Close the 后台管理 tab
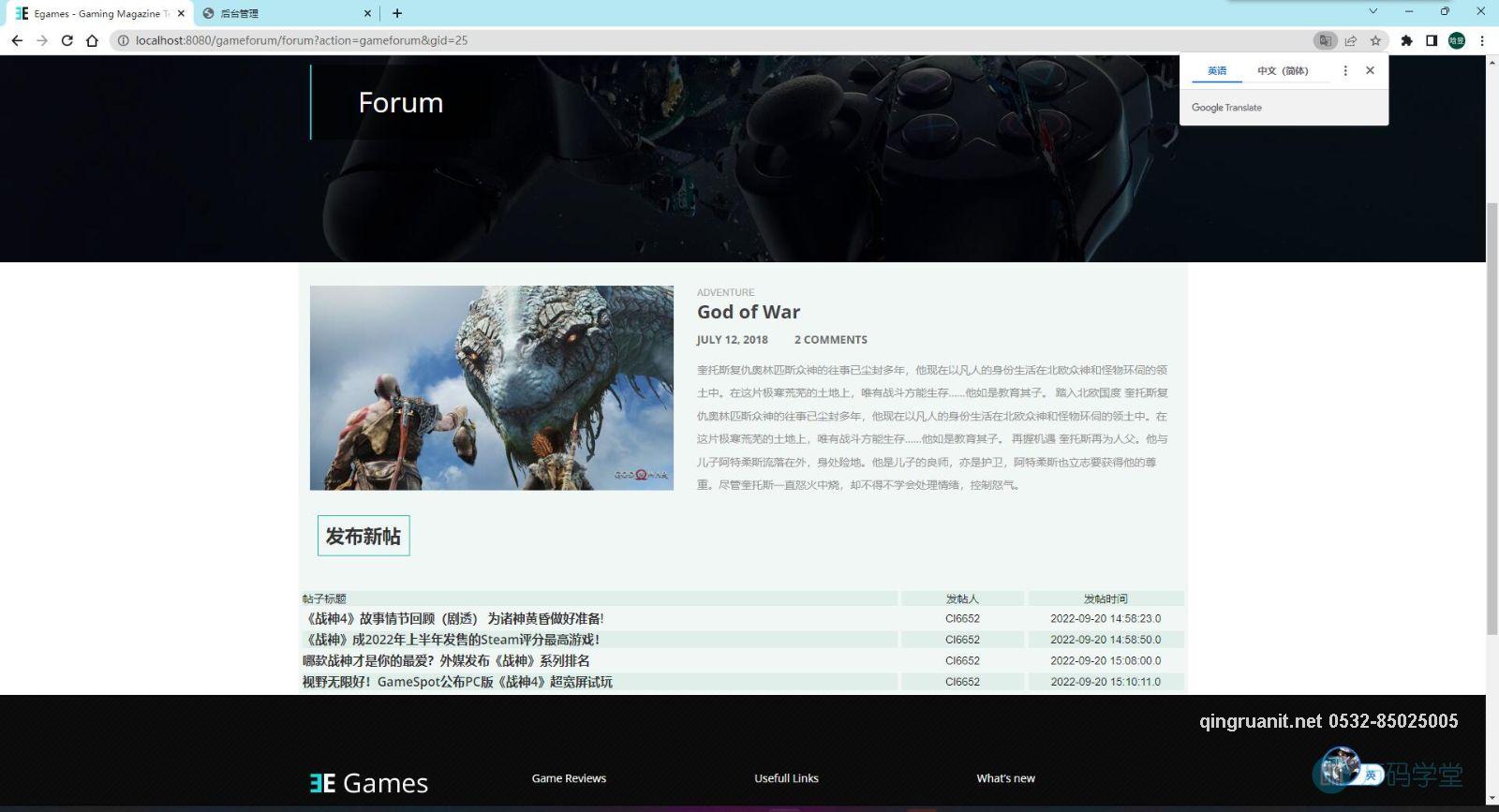 coord(367,13)
